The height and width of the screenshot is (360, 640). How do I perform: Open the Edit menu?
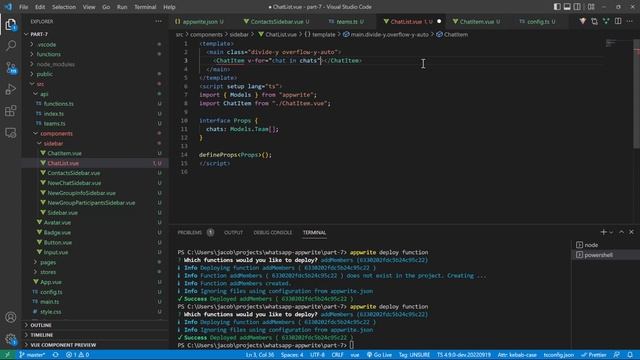click(x=40, y=7)
